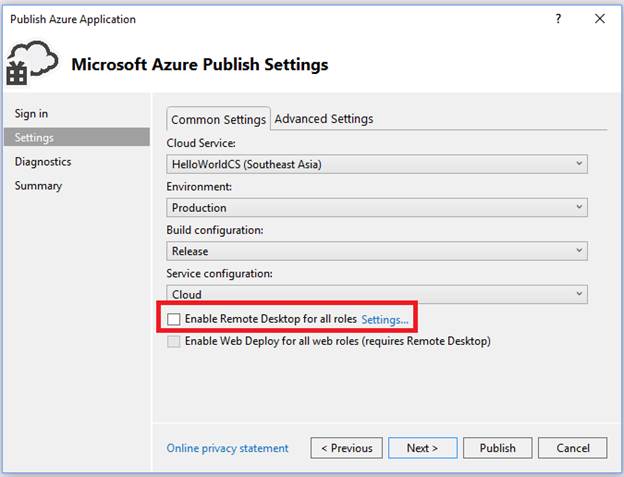Viewport: 624px width, 477px height.
Task: Click the Previous button
Action: (x=347, y=448)
